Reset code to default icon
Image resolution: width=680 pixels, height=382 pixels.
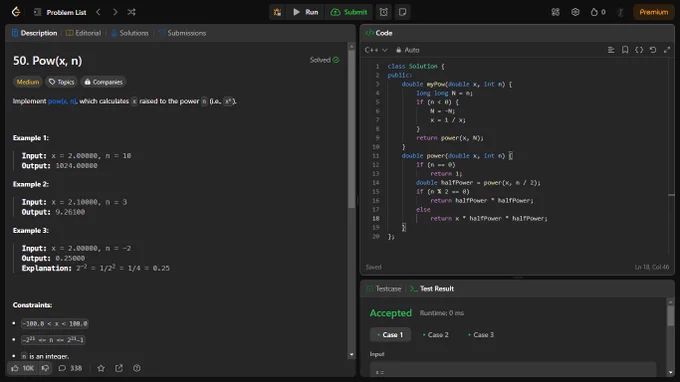click(x=653, y=50)
